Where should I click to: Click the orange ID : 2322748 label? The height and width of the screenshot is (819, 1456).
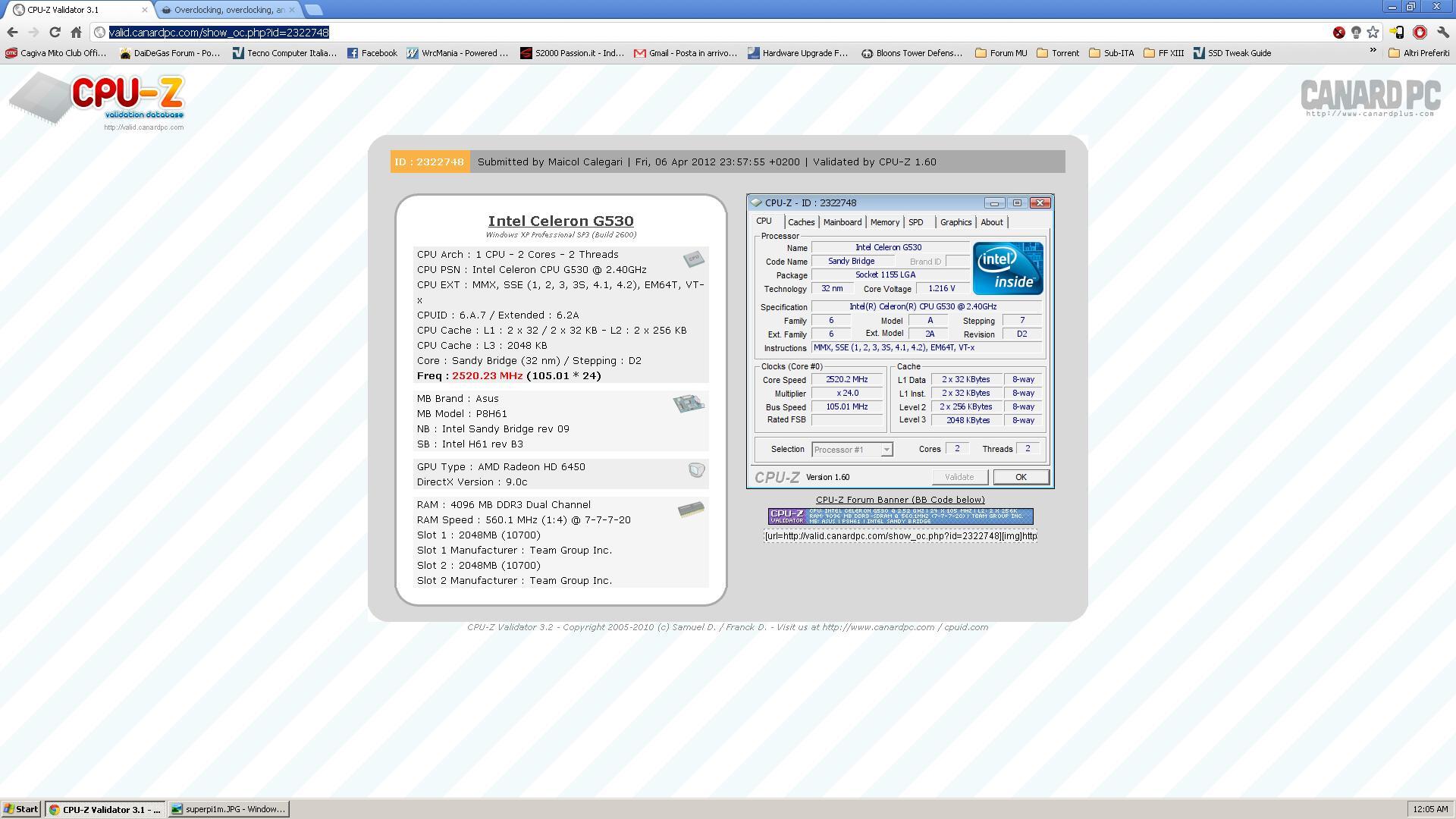tap(430, 162)
